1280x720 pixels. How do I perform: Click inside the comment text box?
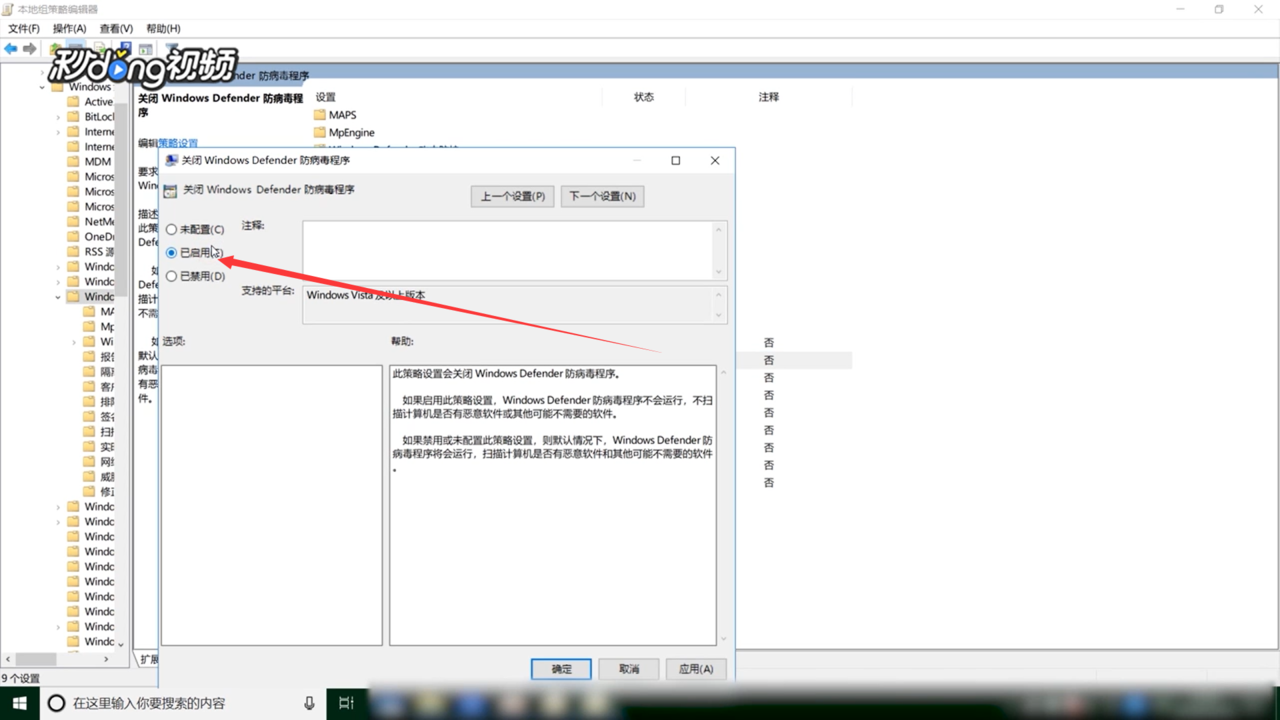click(x=508, y=250)
